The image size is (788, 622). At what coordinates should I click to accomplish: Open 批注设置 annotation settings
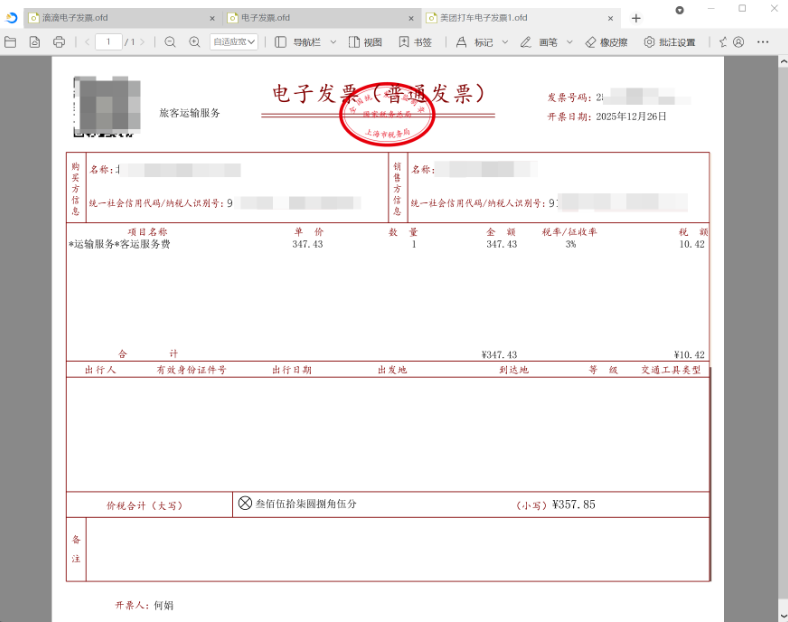tap(669, 42)
